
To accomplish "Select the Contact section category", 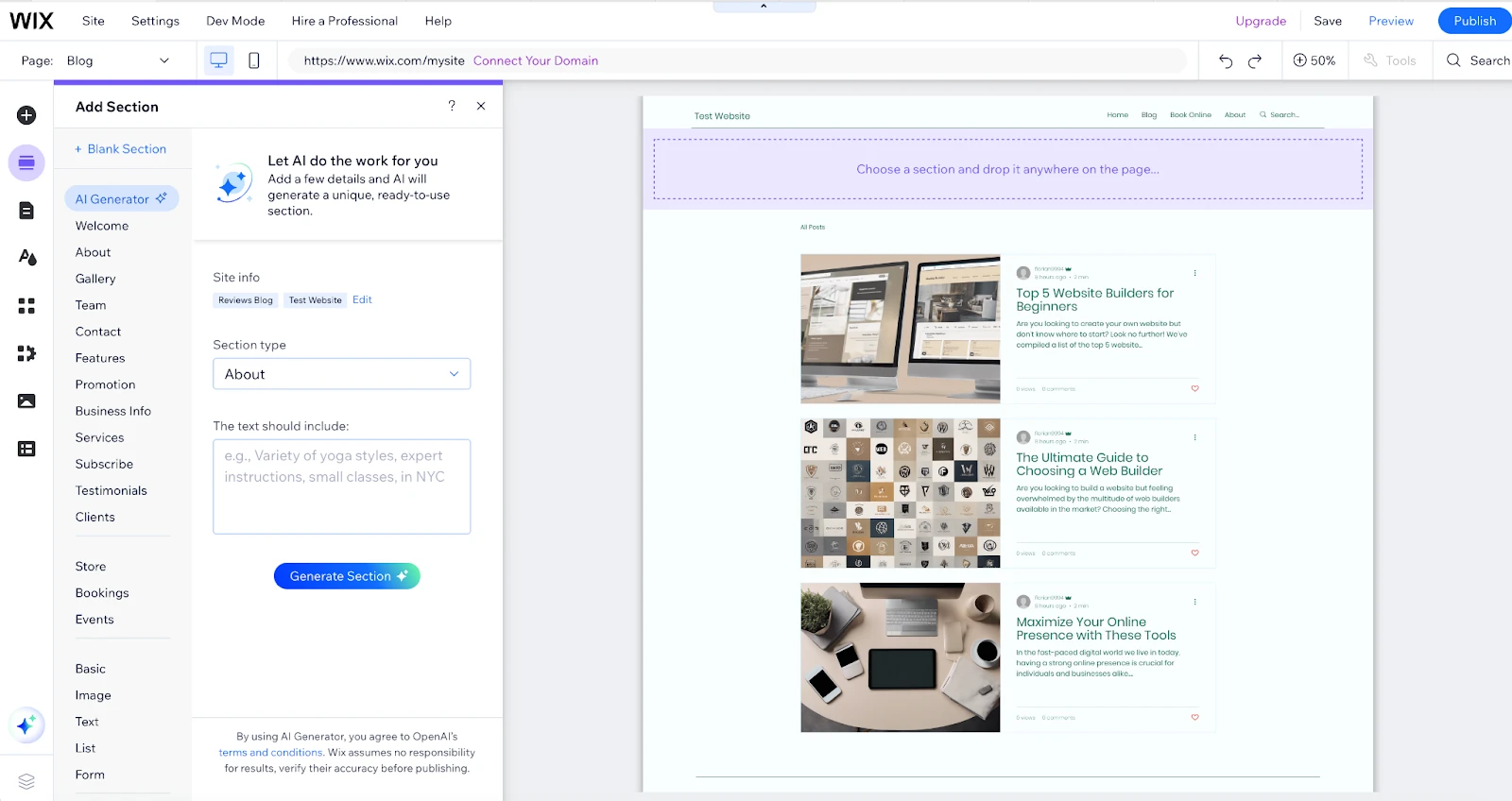I will click(98, 332).
